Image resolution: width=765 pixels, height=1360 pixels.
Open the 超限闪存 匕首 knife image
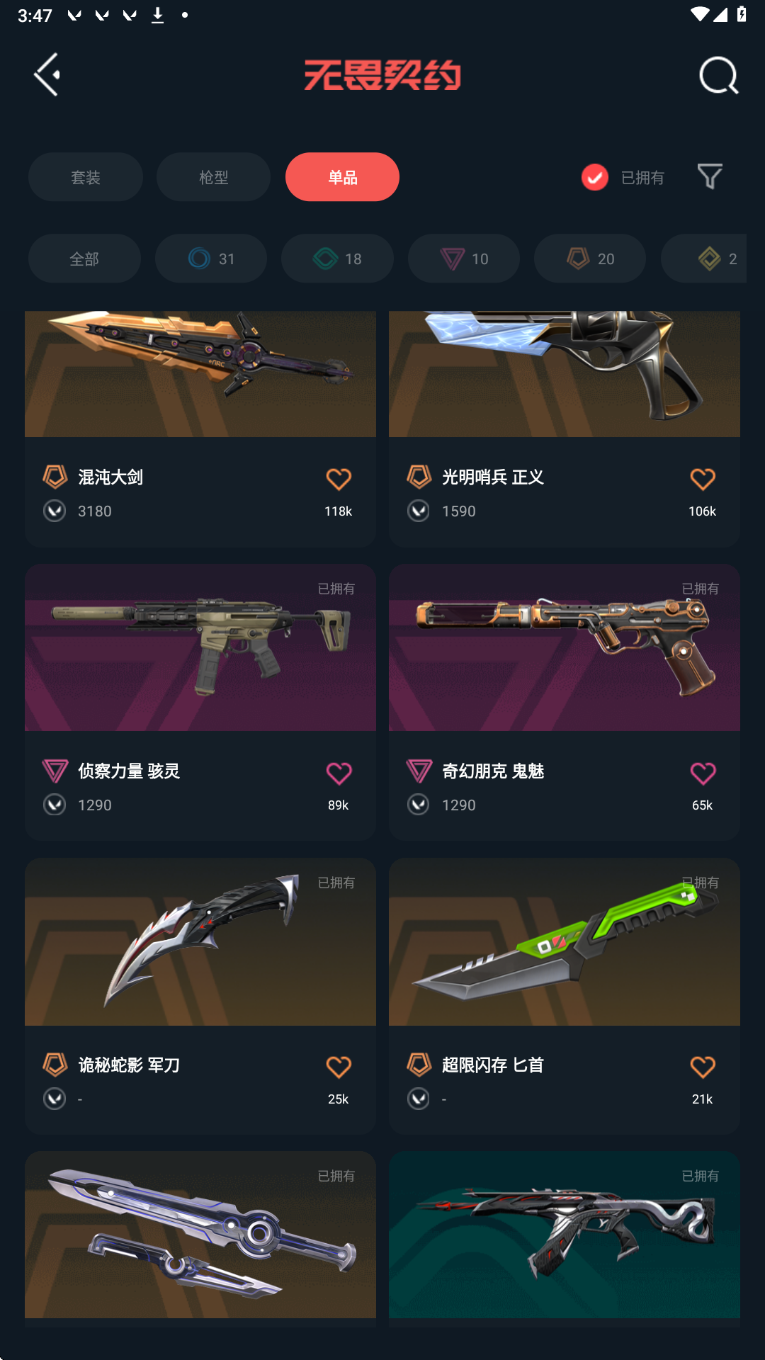(x=564, y=941)
